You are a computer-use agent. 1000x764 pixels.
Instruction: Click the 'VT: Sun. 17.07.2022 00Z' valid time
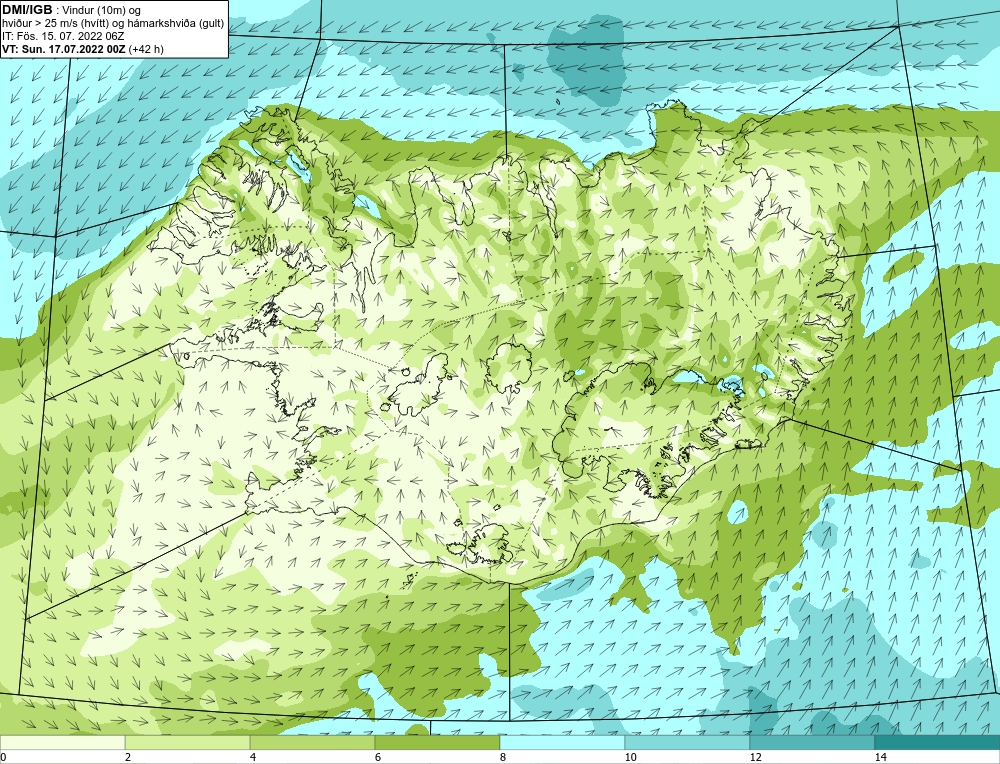64,49
